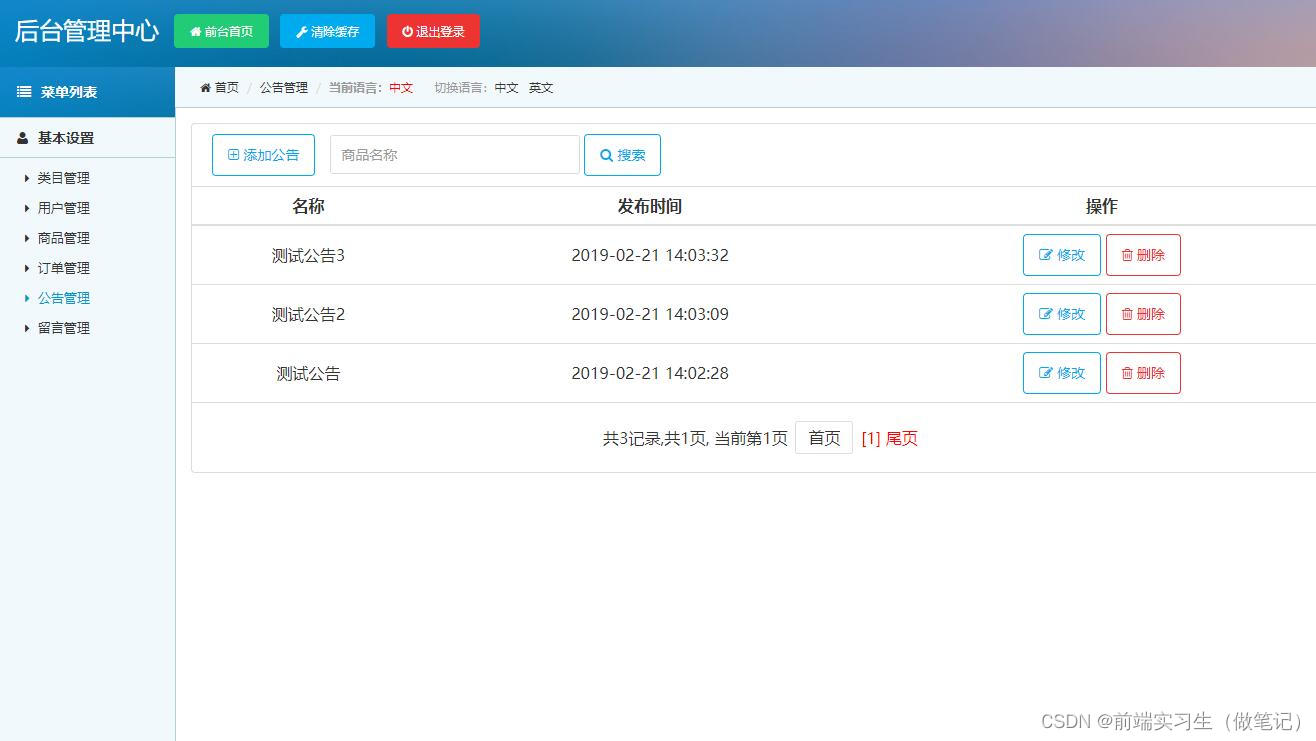Screen dimensions: 1316x741
Task: Click timestamp 2019-02-21 14:03:32
Action: (x=650, y=255)
